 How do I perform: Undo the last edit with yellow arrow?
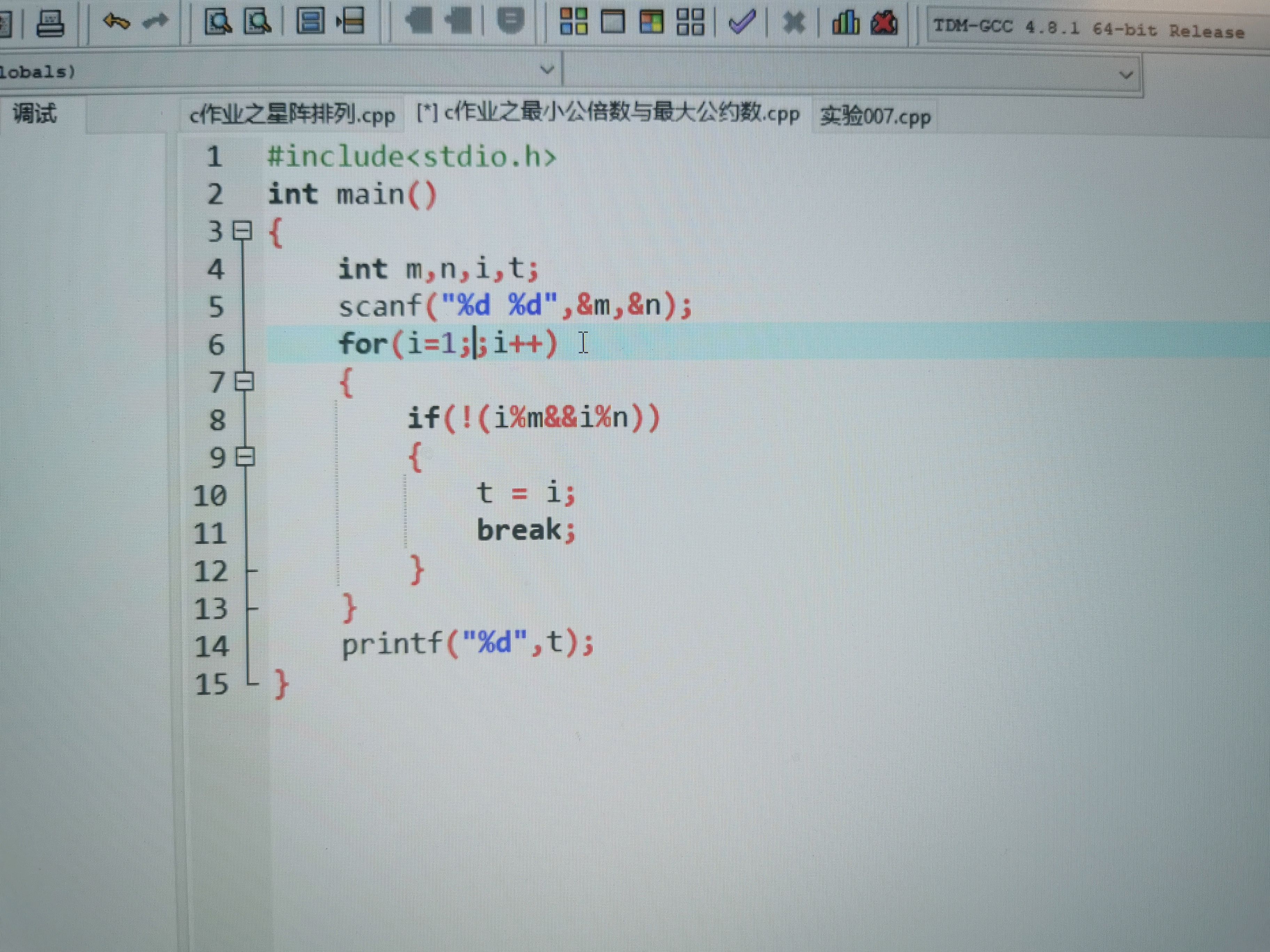(116, 22)
